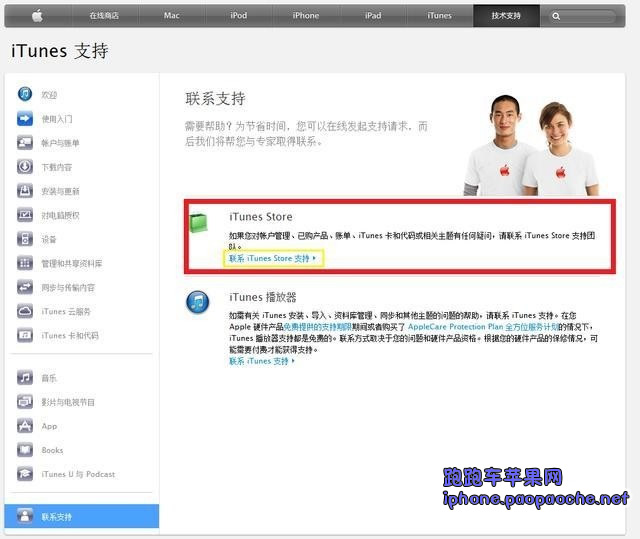Open the 对电脑授权 sidebar link

click(x=60, y=215)
